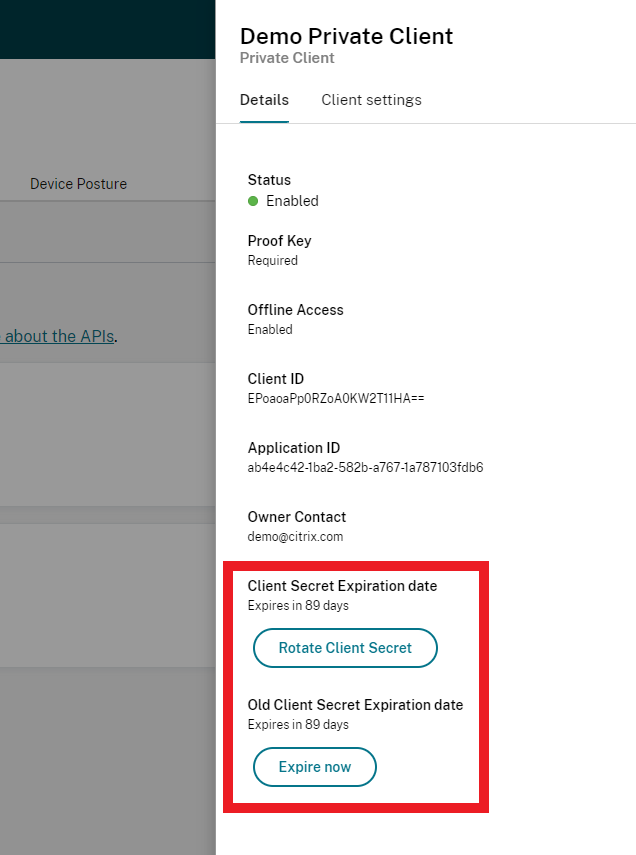Click the Private Client subtitle text

(x=287, y=58)
